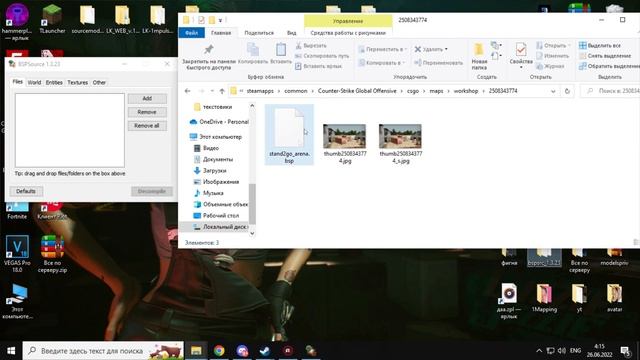Click History in the ribbon Open group

click(x=550, y=66)
